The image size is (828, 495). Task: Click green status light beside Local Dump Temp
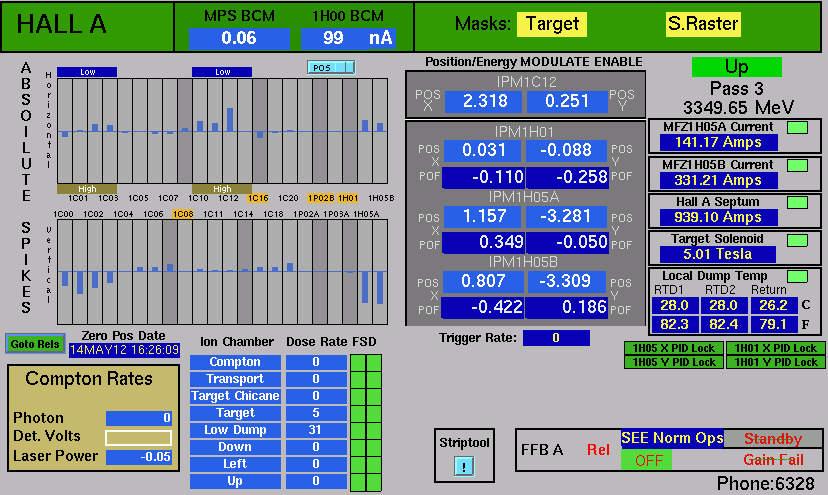[x=797, y=276]
